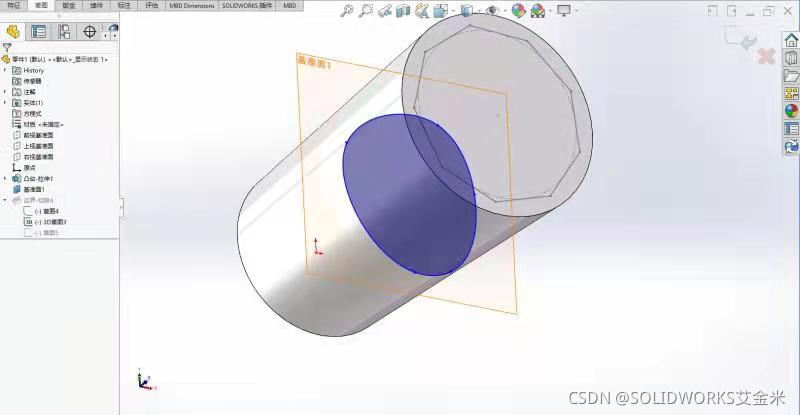The image size is (800, 415).
Task: Switch to the 钣金 ribbon tab
Action: tap(69, 5)
